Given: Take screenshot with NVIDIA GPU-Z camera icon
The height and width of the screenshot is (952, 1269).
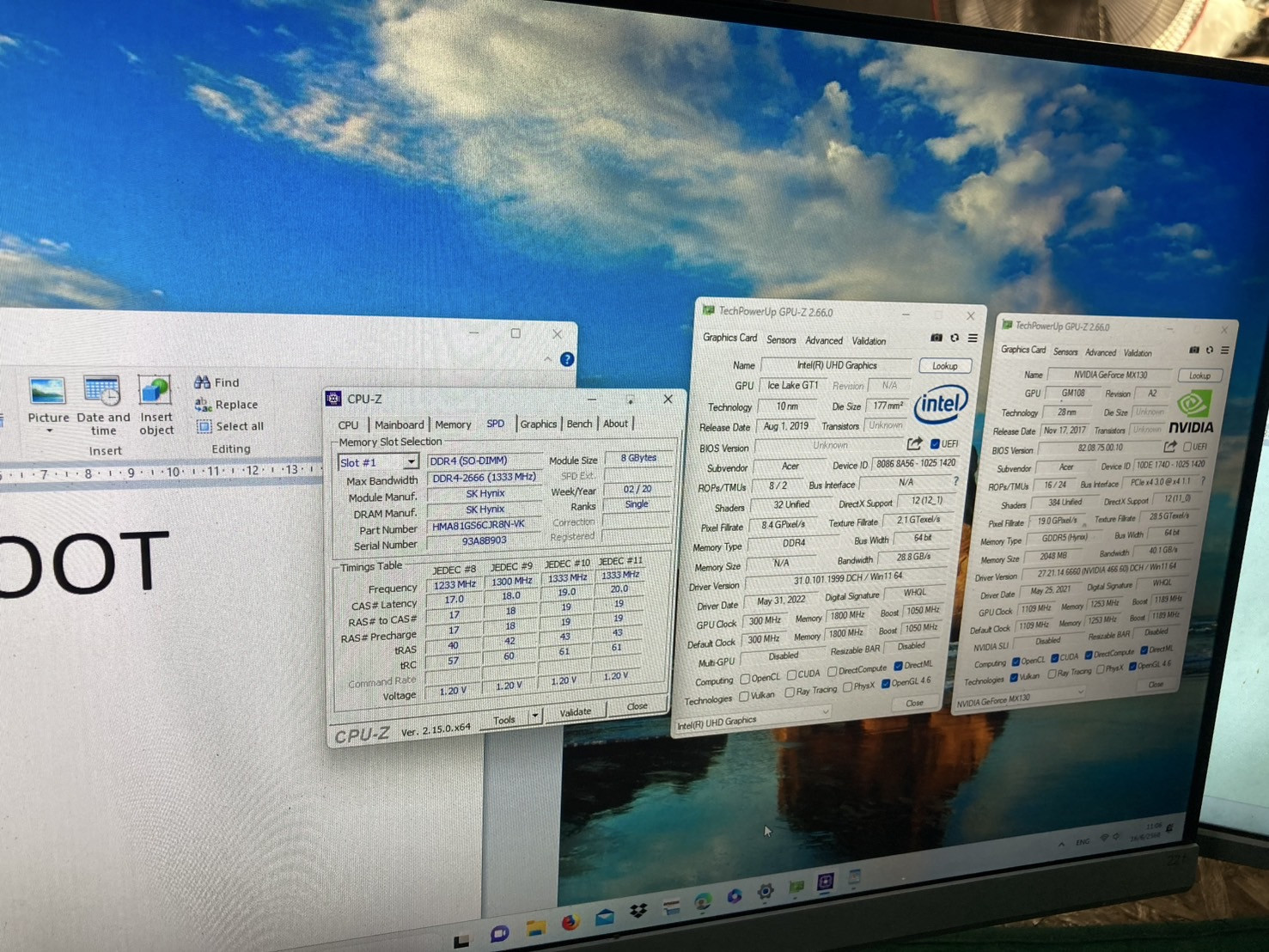Looking at the screenshot, I should 1193,350.
